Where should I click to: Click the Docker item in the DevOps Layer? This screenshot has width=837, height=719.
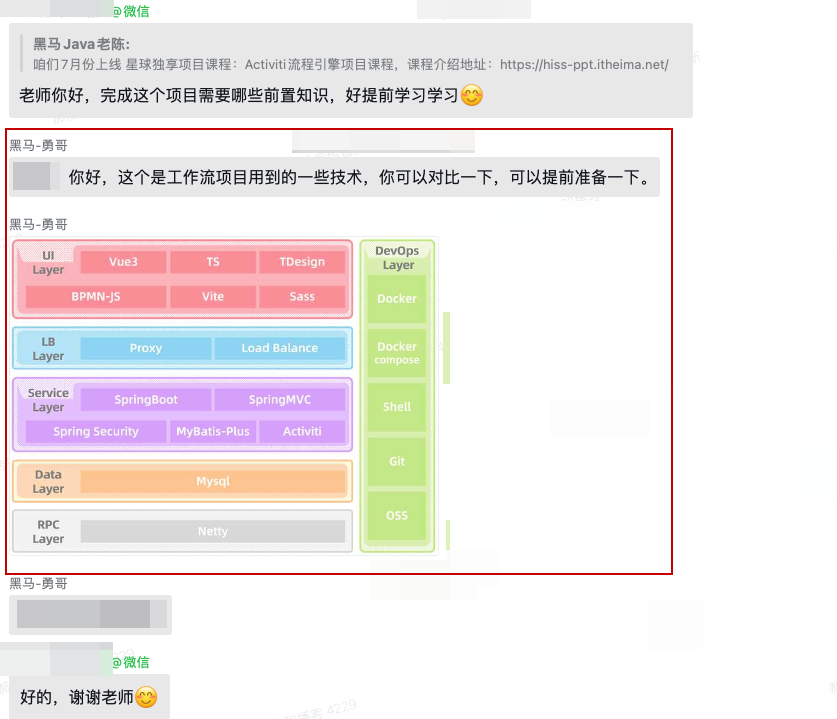[x=397, y=298]
